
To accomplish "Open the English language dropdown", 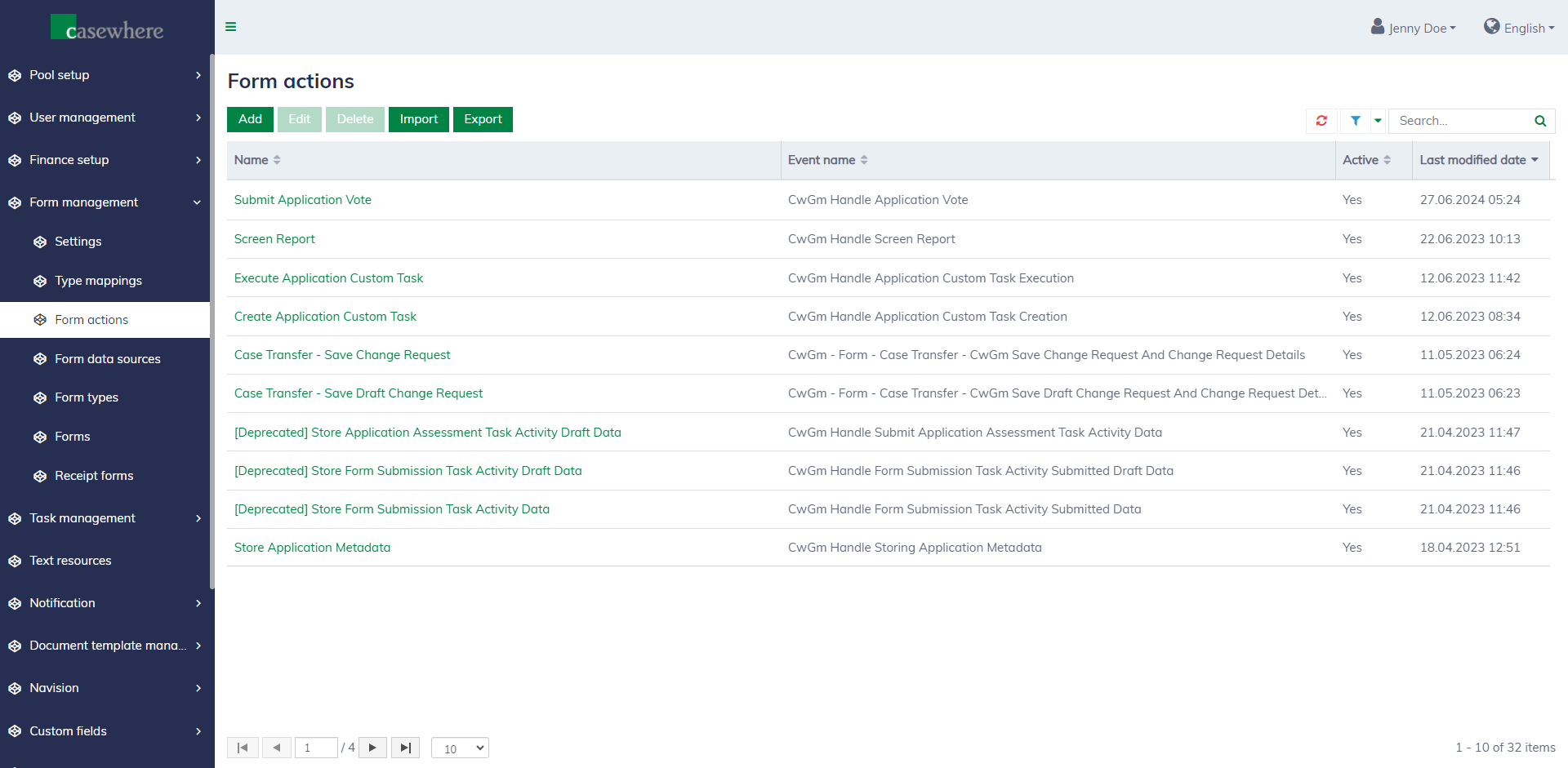I will coord(1519,28).
